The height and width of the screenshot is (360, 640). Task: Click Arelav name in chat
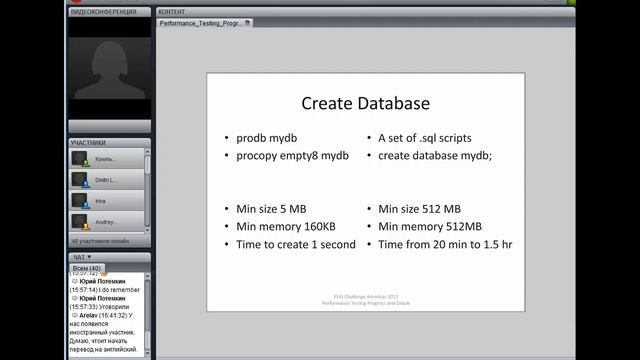click(89, 315)
